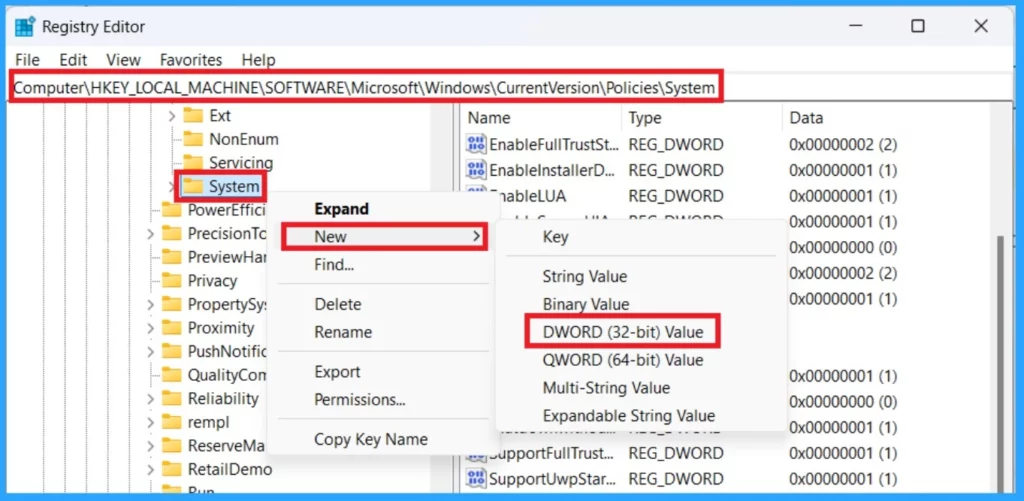Expand the ReserveMa key chevron
The width and height of the screenshot is (1024, 501).
pos(150,445)
